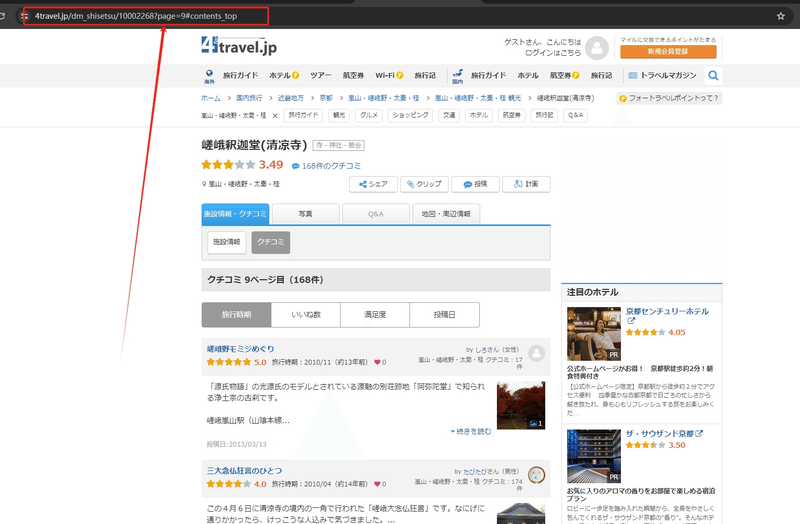Remove the 嵐山・嵯峨野 area filter with X

pyautogui.click(x=275, y=116)
